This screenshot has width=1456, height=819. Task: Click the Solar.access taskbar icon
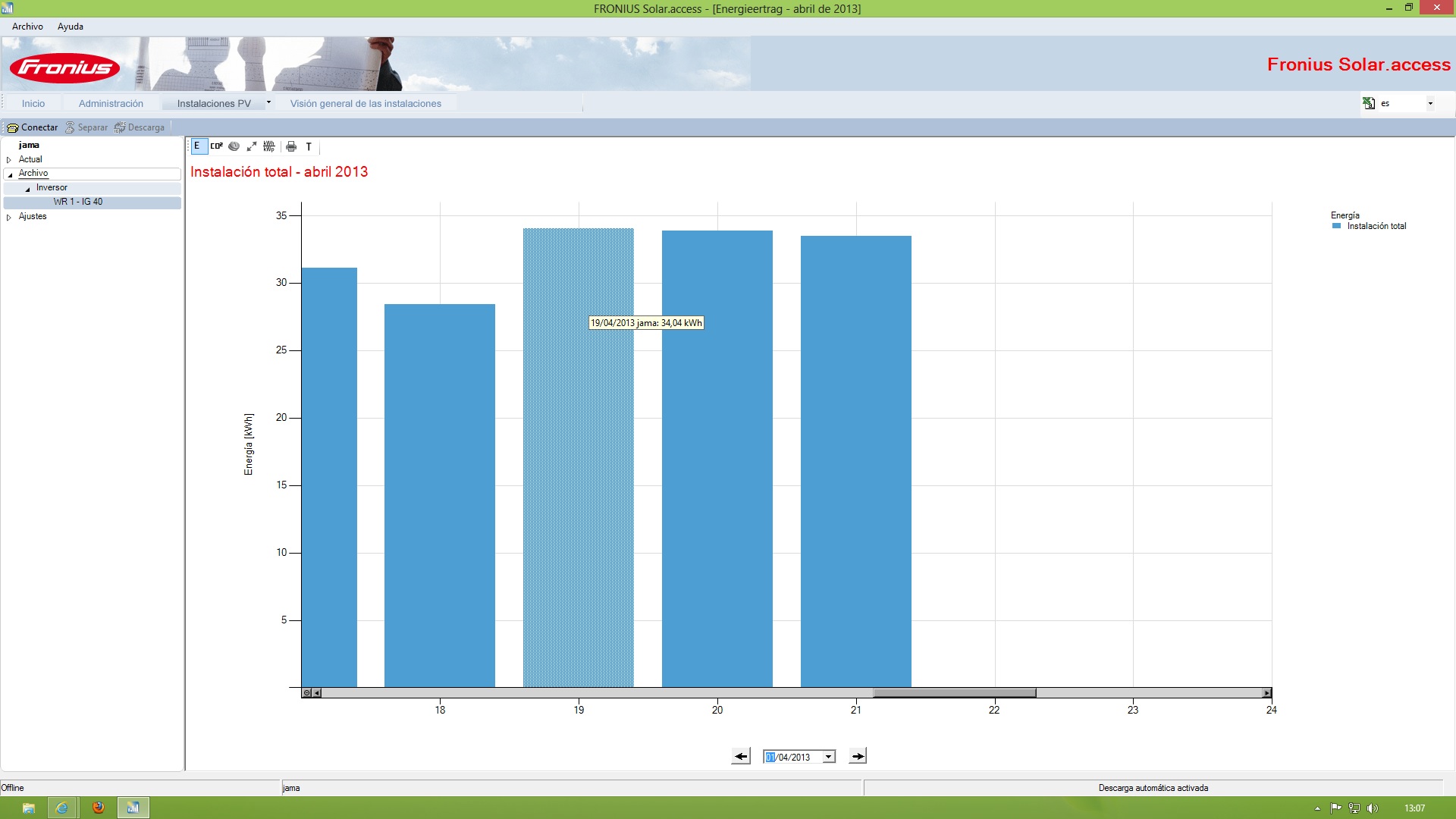[x=133, y=808]
